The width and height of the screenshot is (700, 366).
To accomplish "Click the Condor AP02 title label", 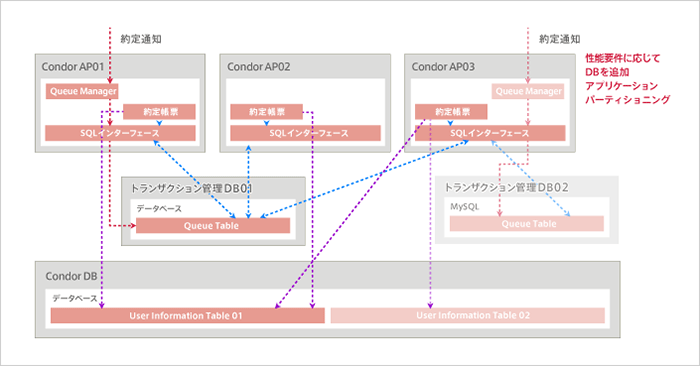I will coord(258,67).
